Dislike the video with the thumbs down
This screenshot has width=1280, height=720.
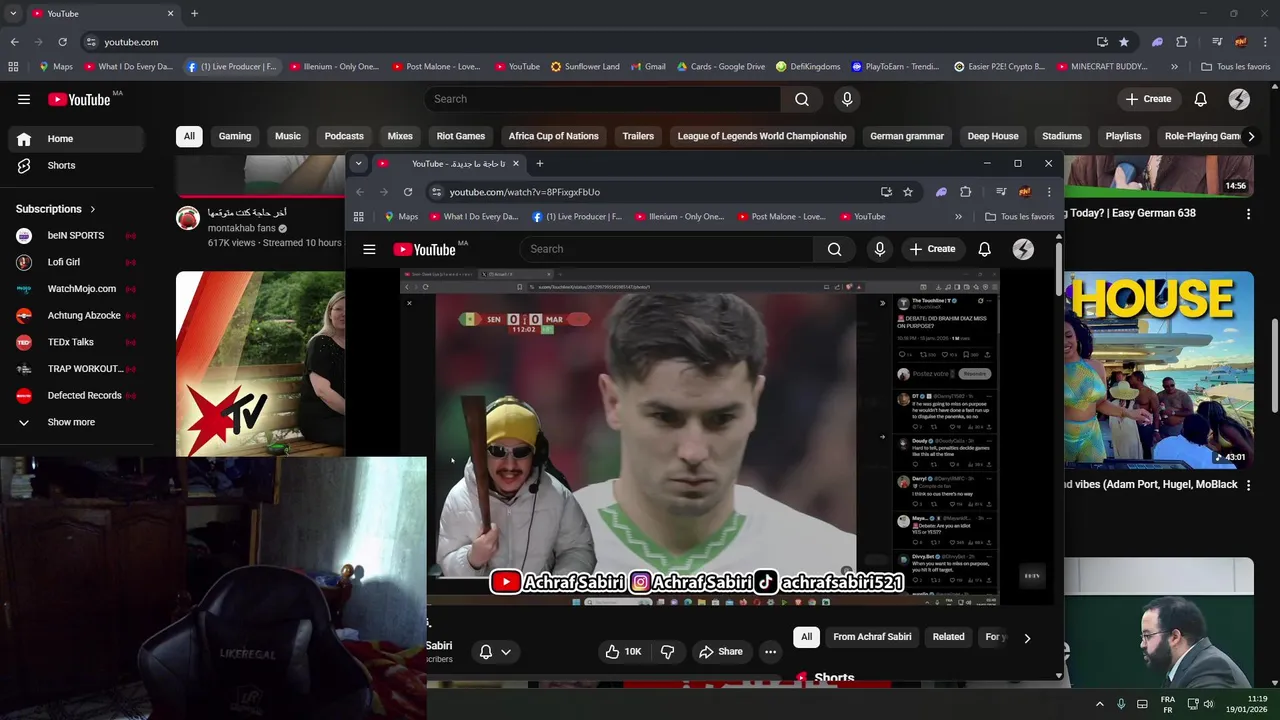click(x=667, y=652)
